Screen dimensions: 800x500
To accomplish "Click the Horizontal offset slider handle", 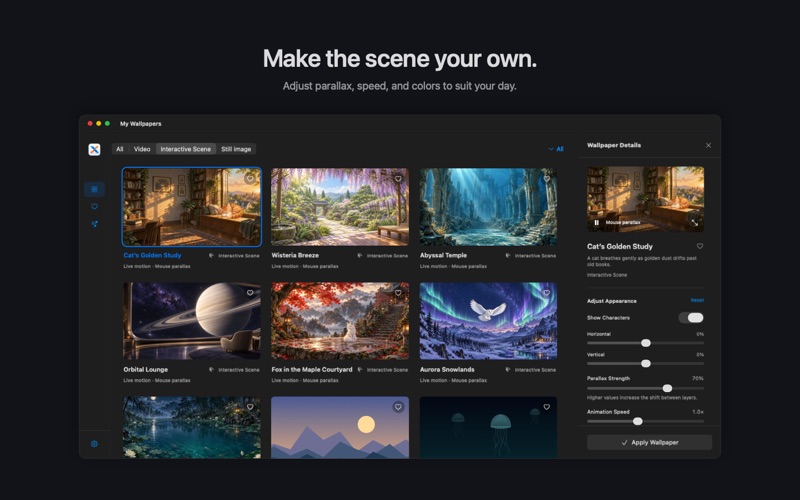I will point(646,343).
